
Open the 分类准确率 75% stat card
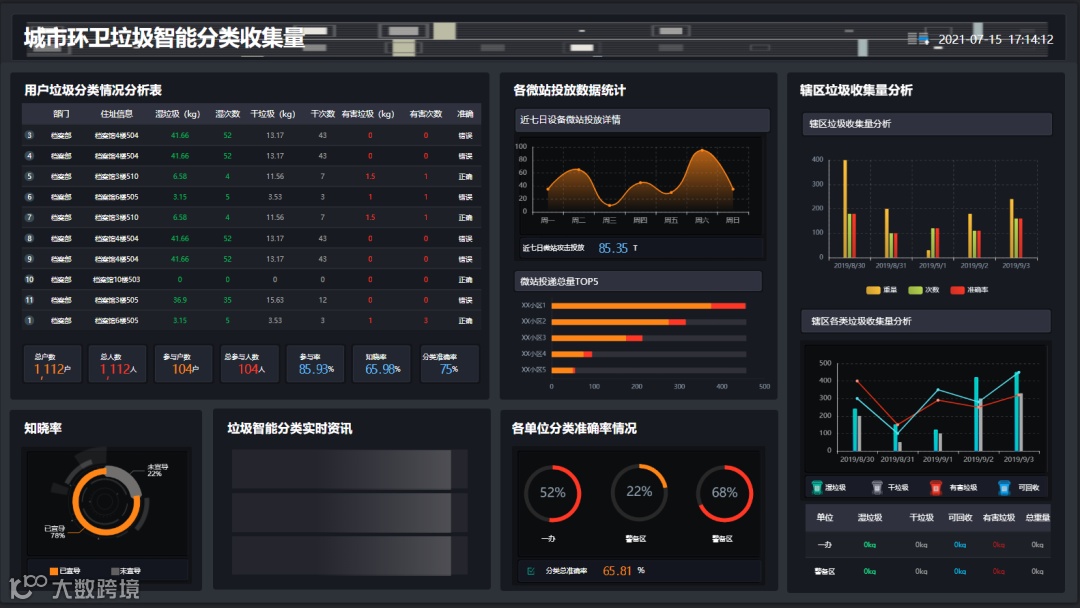point(449,364)
